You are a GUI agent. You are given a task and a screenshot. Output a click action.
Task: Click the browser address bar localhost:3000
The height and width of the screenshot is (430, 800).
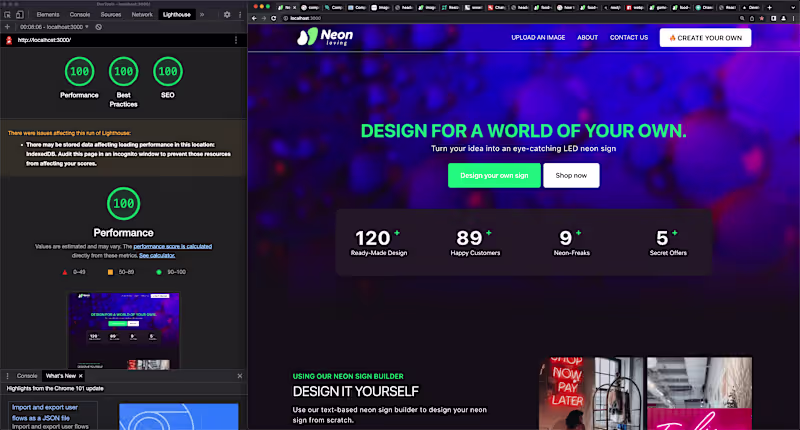pos(510,18)
